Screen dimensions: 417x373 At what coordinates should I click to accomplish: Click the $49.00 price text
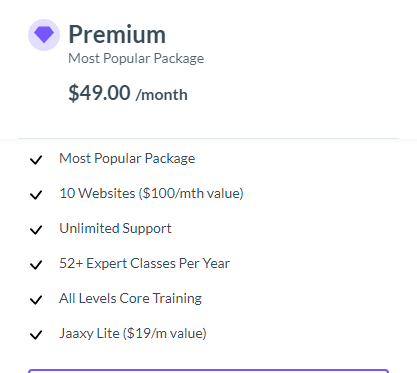[99, 93]
